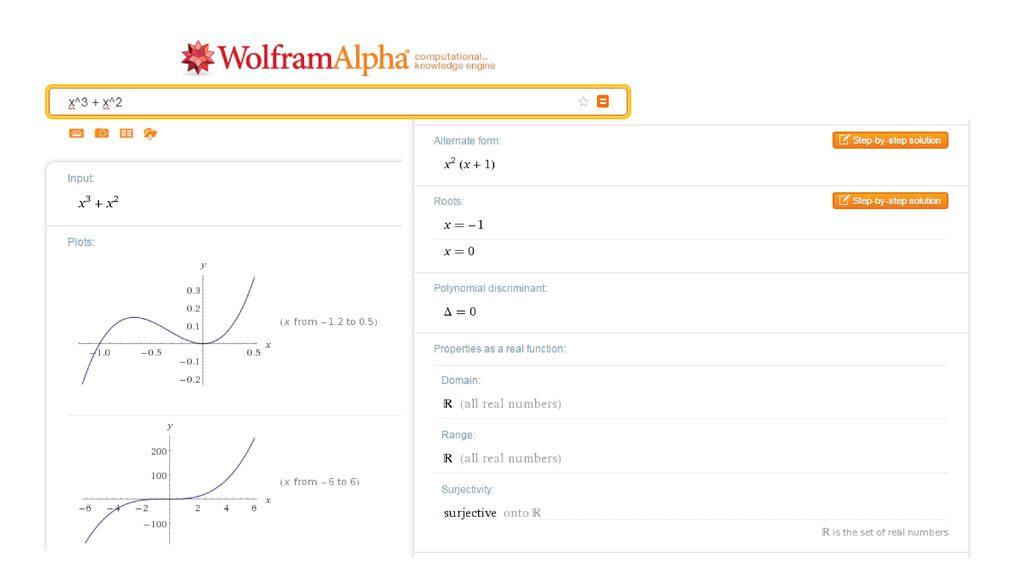Image resolution: width=1024 pixels, height=576 pixels.
Task: Click the WolframAlpha star logo
Action: click(198, 57)
